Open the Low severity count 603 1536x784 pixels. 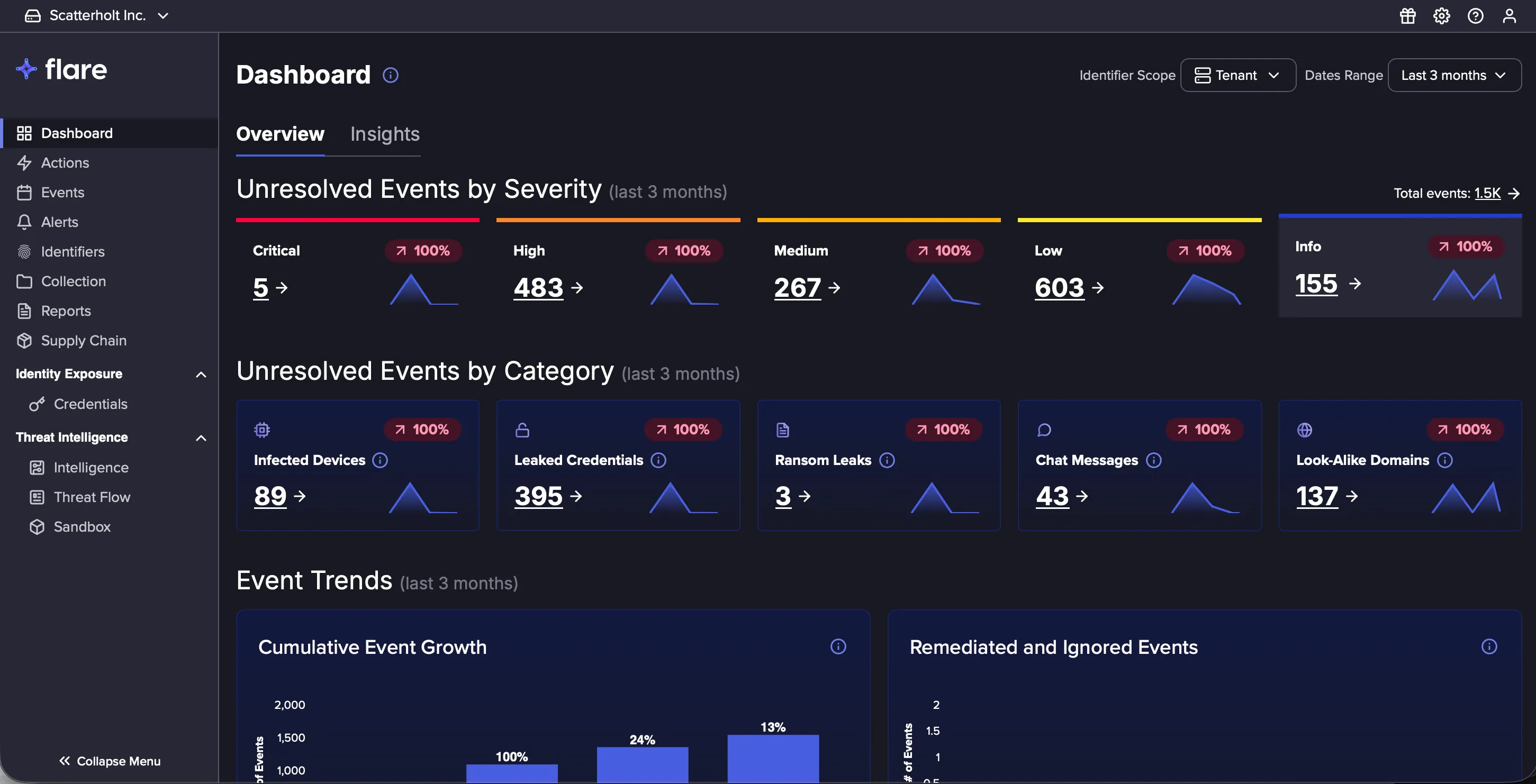click(x=1059, y=288)
